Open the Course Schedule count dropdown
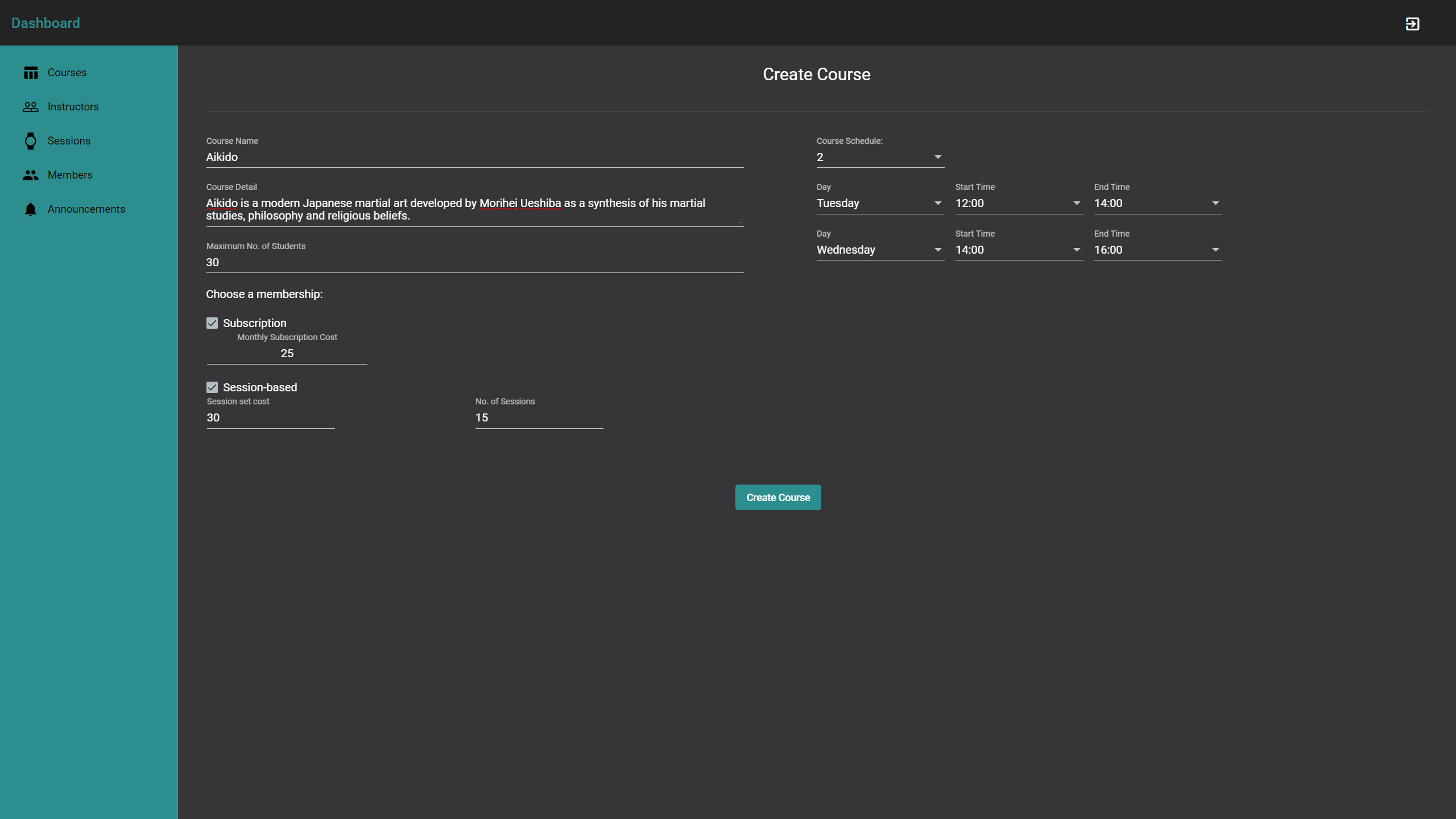 pos(880,157)
